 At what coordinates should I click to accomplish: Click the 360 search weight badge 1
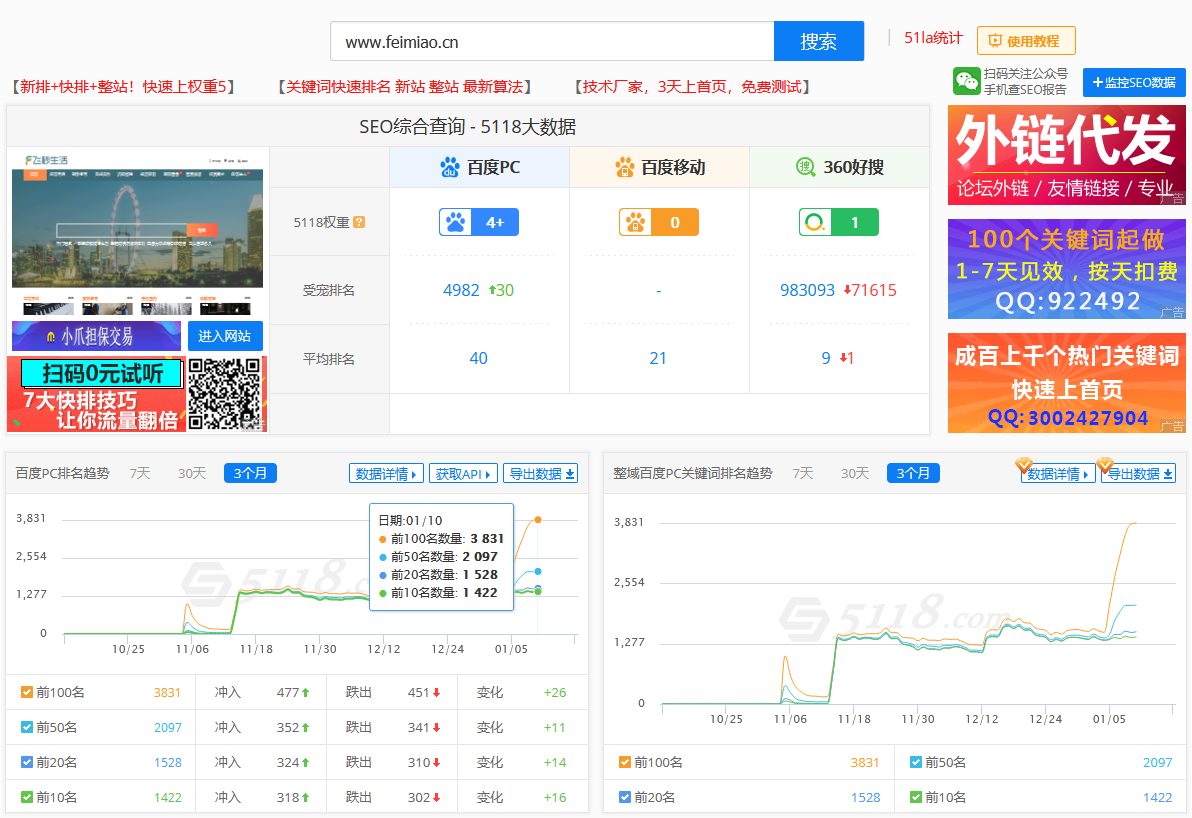pyautogui.click(x=839, y=222)
